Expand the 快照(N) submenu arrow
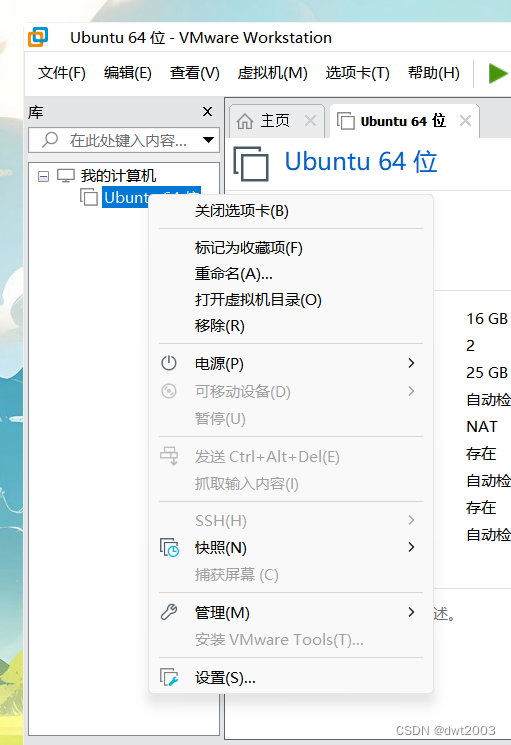 (411, 547)
